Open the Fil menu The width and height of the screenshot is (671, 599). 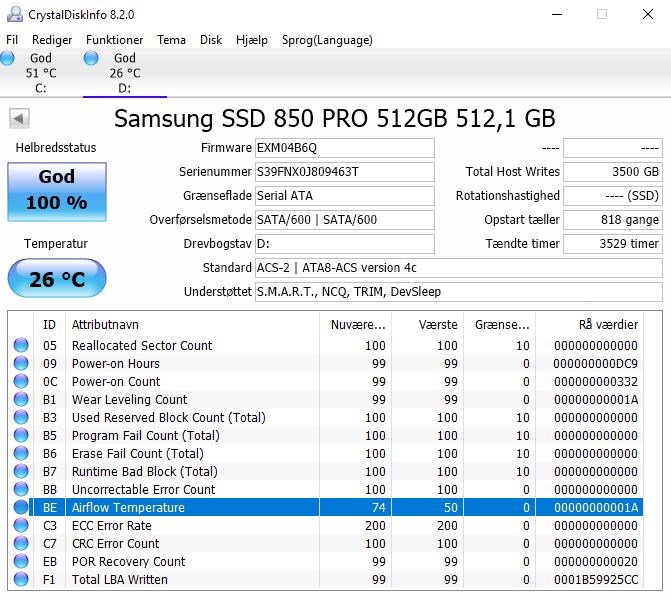click(x=12, y=40)
